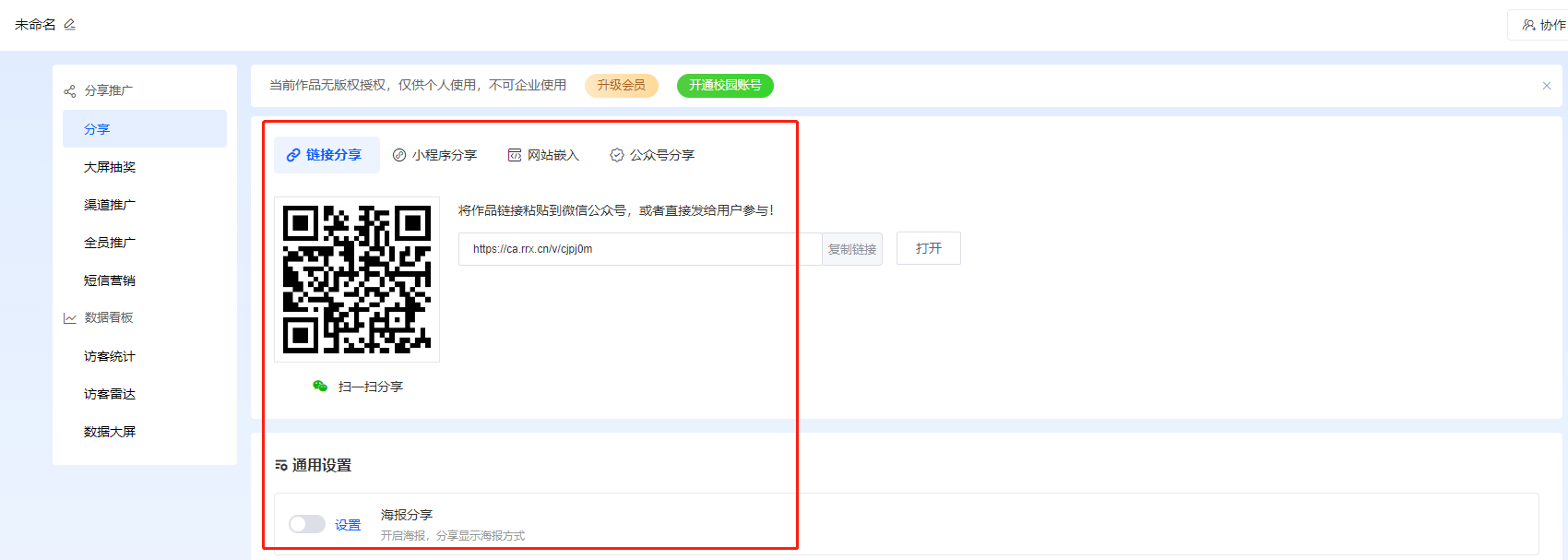Click the 未命名 project title
This screenshot has height=560, width=1568.
tap(35, 25)
